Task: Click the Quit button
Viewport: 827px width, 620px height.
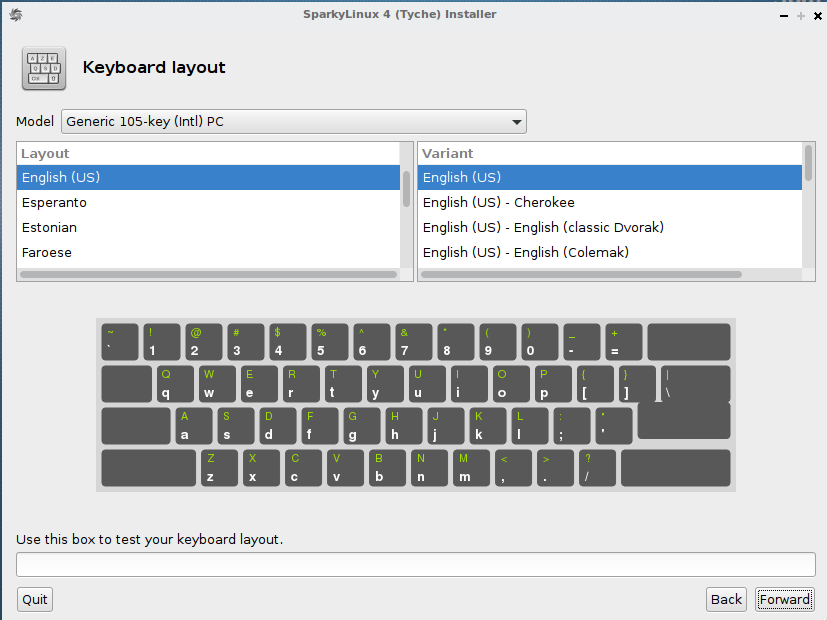Action: coord(35,599)
